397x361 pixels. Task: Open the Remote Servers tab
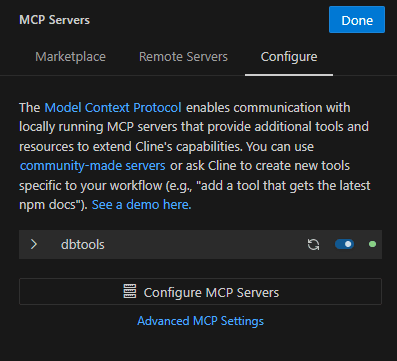183,57
